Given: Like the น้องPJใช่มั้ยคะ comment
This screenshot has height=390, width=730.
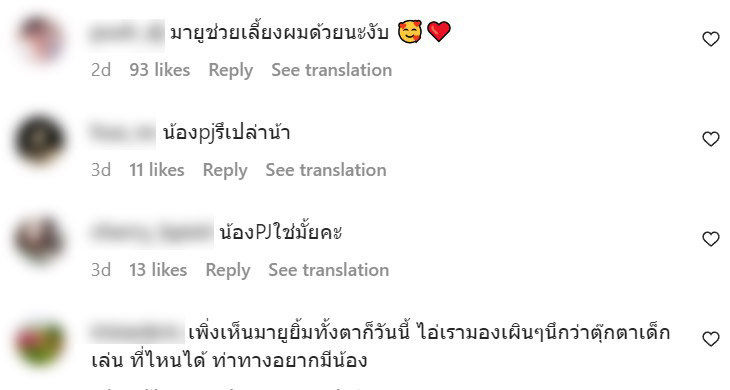Looking at the screenshot, I should [x=710, y=239].
